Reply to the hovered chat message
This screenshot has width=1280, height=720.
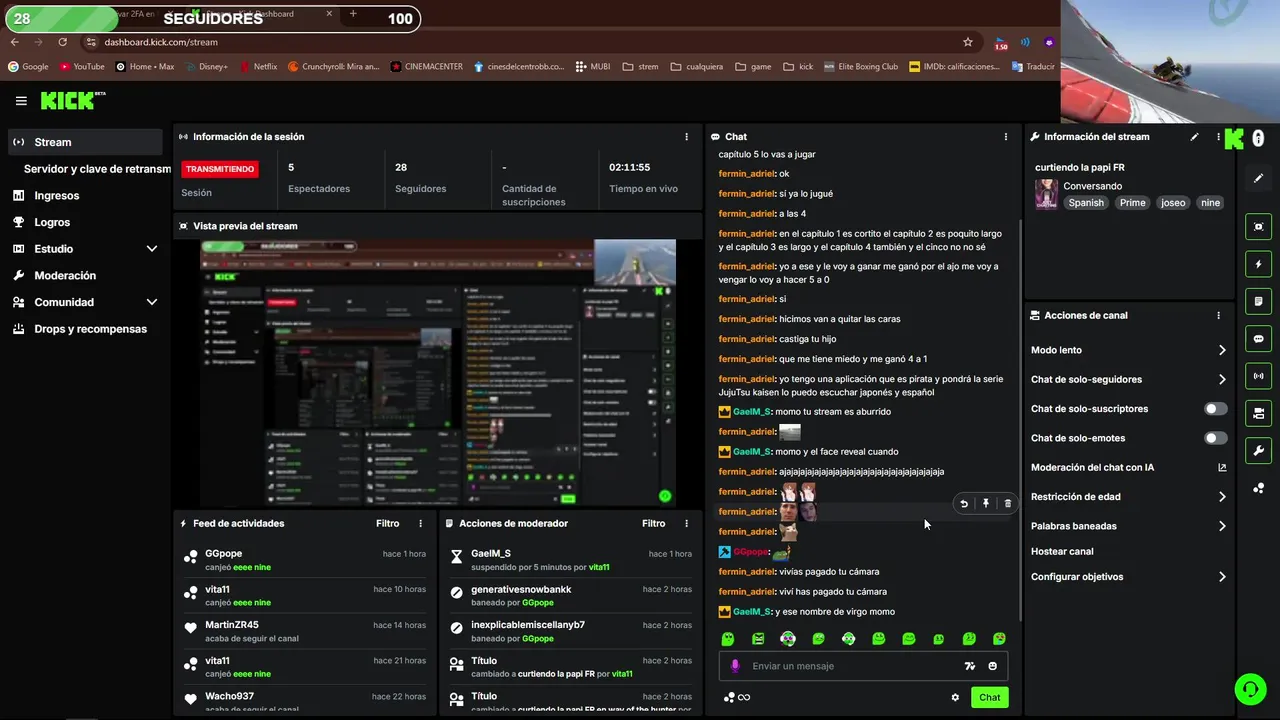(963, 504)
